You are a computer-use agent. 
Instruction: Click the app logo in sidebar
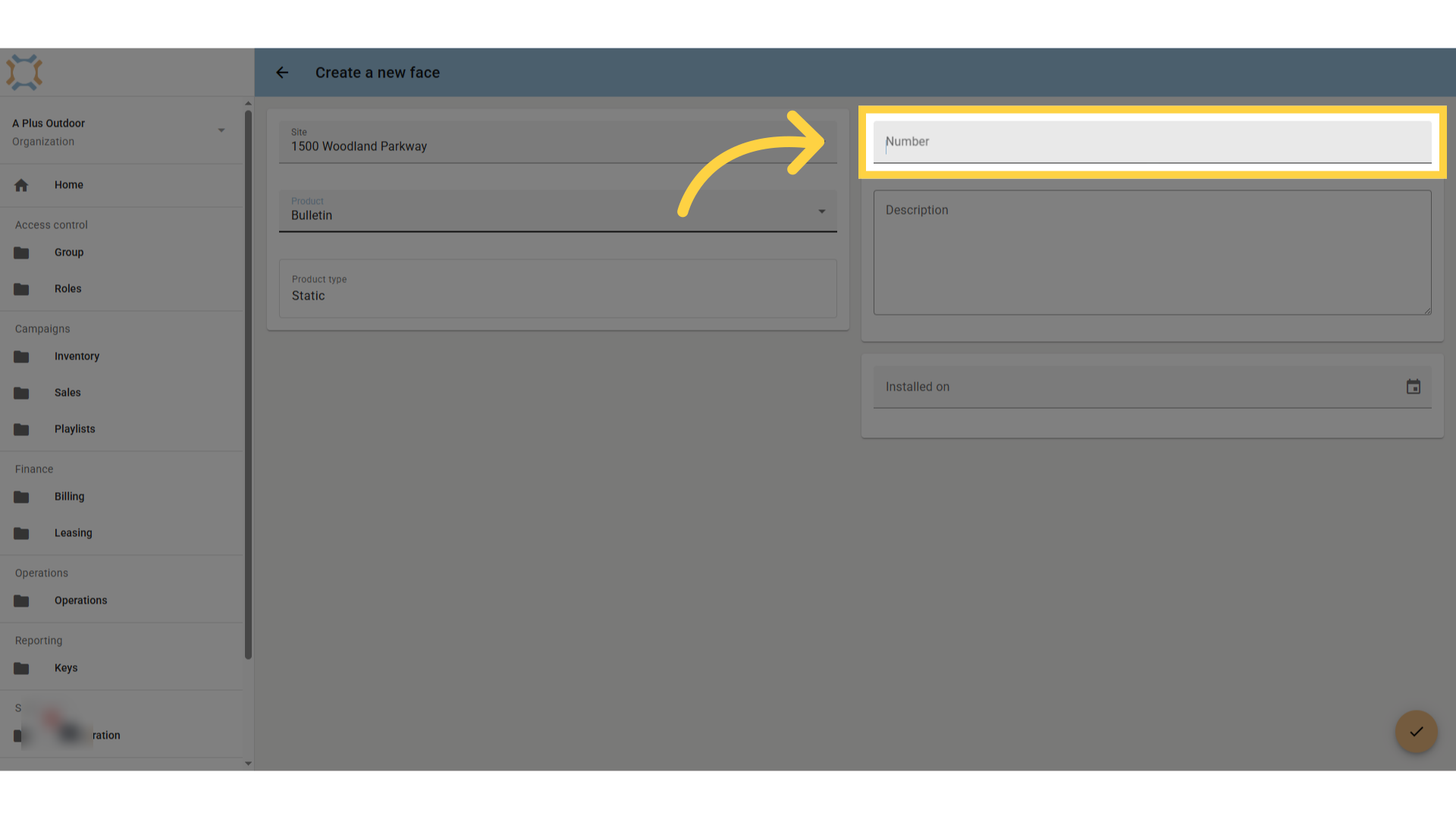pyautogui.click(x=24, y=73)
